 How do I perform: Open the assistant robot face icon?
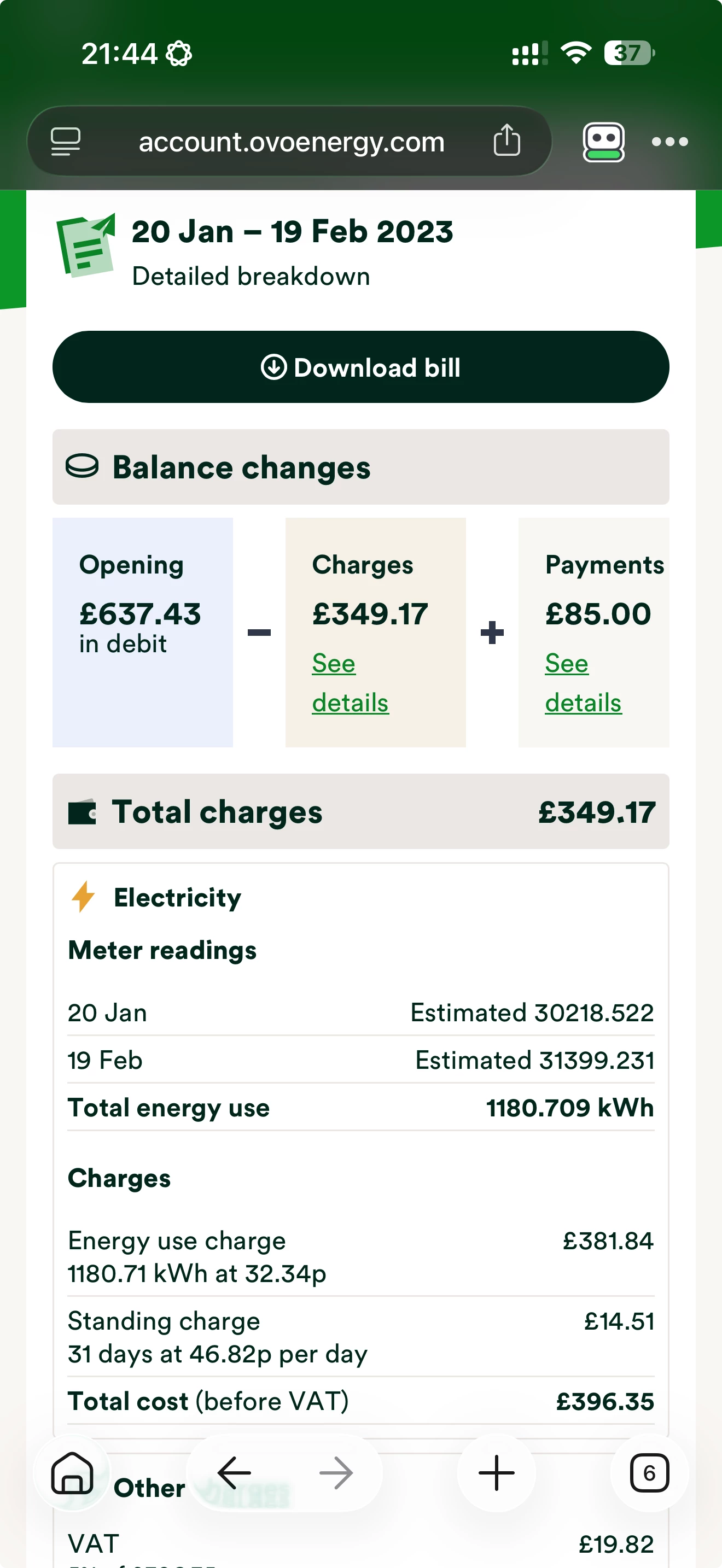pyautogui.click(x=603, y=142)
